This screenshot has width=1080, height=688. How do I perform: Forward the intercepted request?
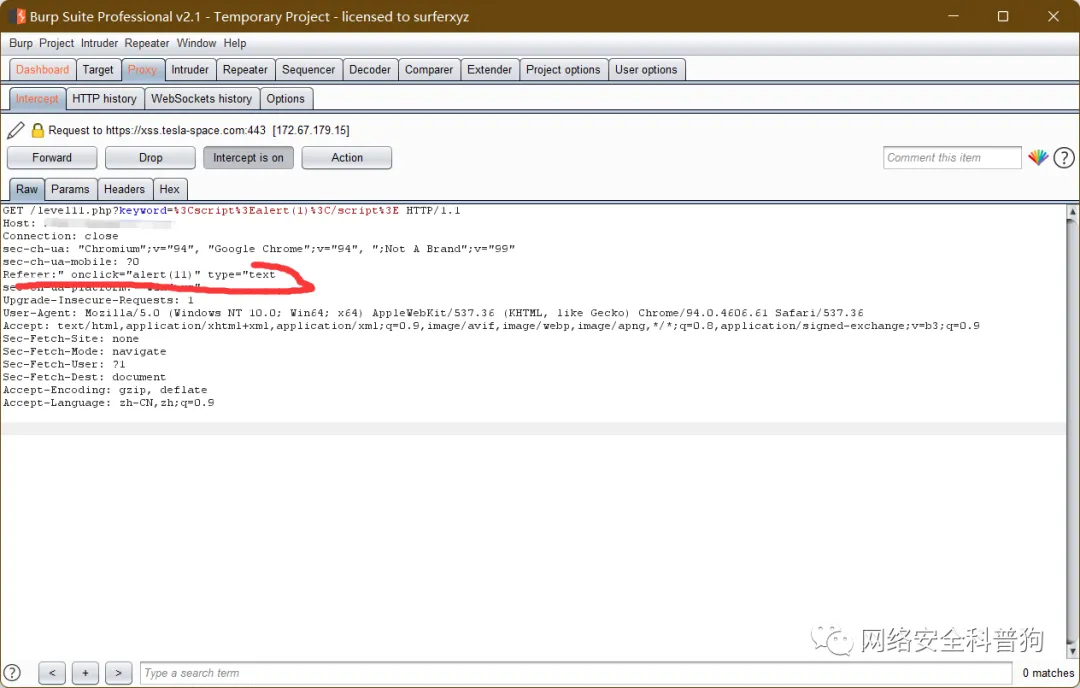tap(52, 158)
